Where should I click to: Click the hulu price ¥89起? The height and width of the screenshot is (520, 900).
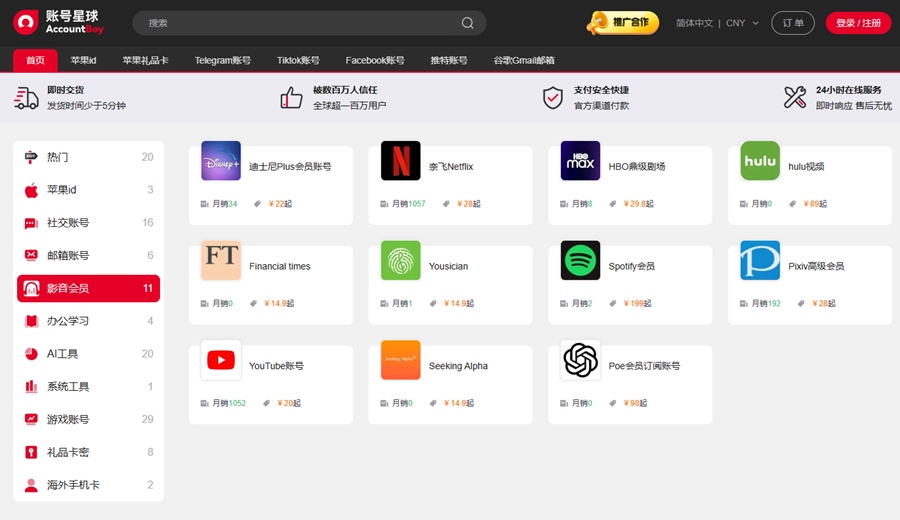[x=815, y=204]
